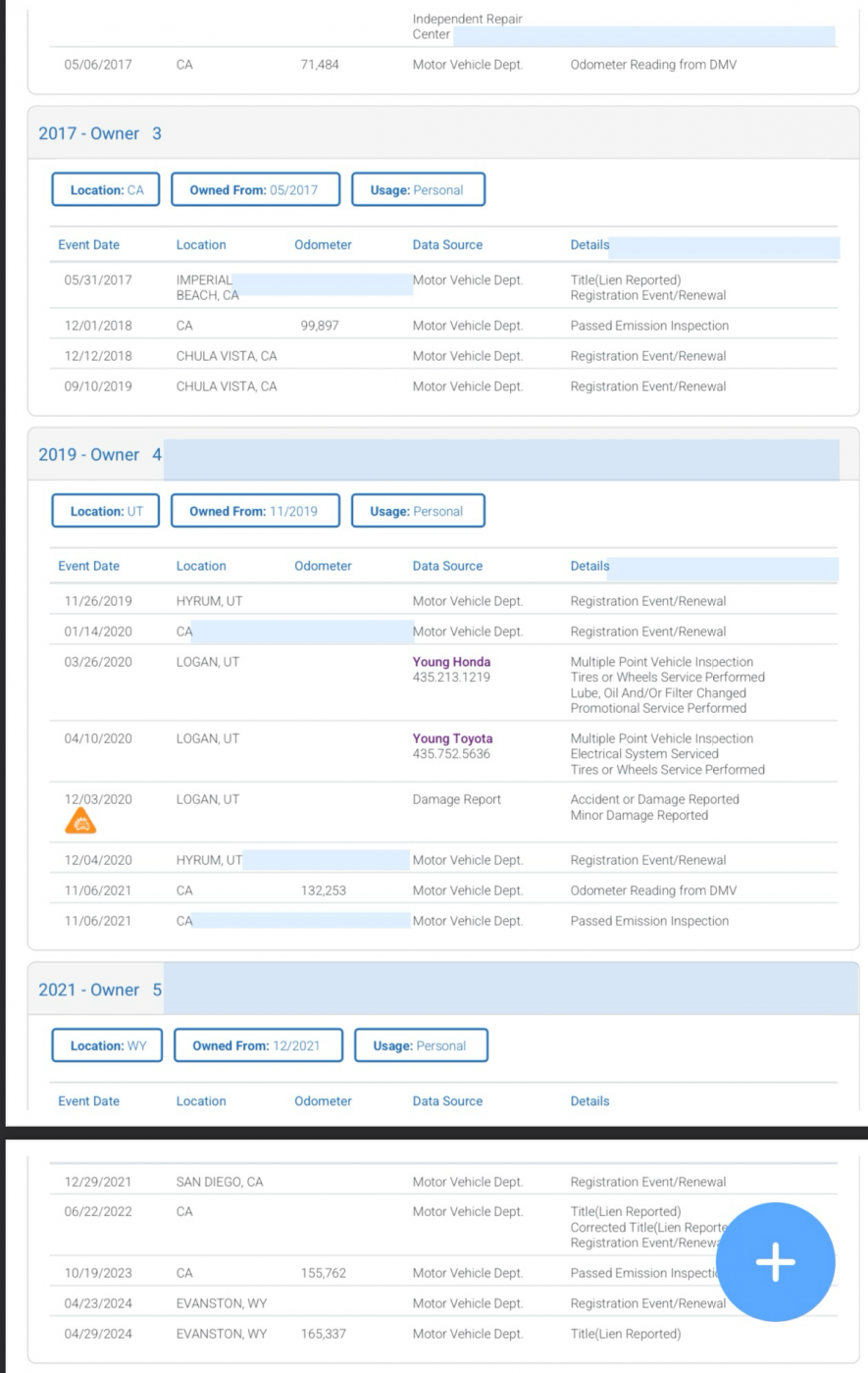Click the 2021 - Owner 5 section heading

[x=100, y=990]
